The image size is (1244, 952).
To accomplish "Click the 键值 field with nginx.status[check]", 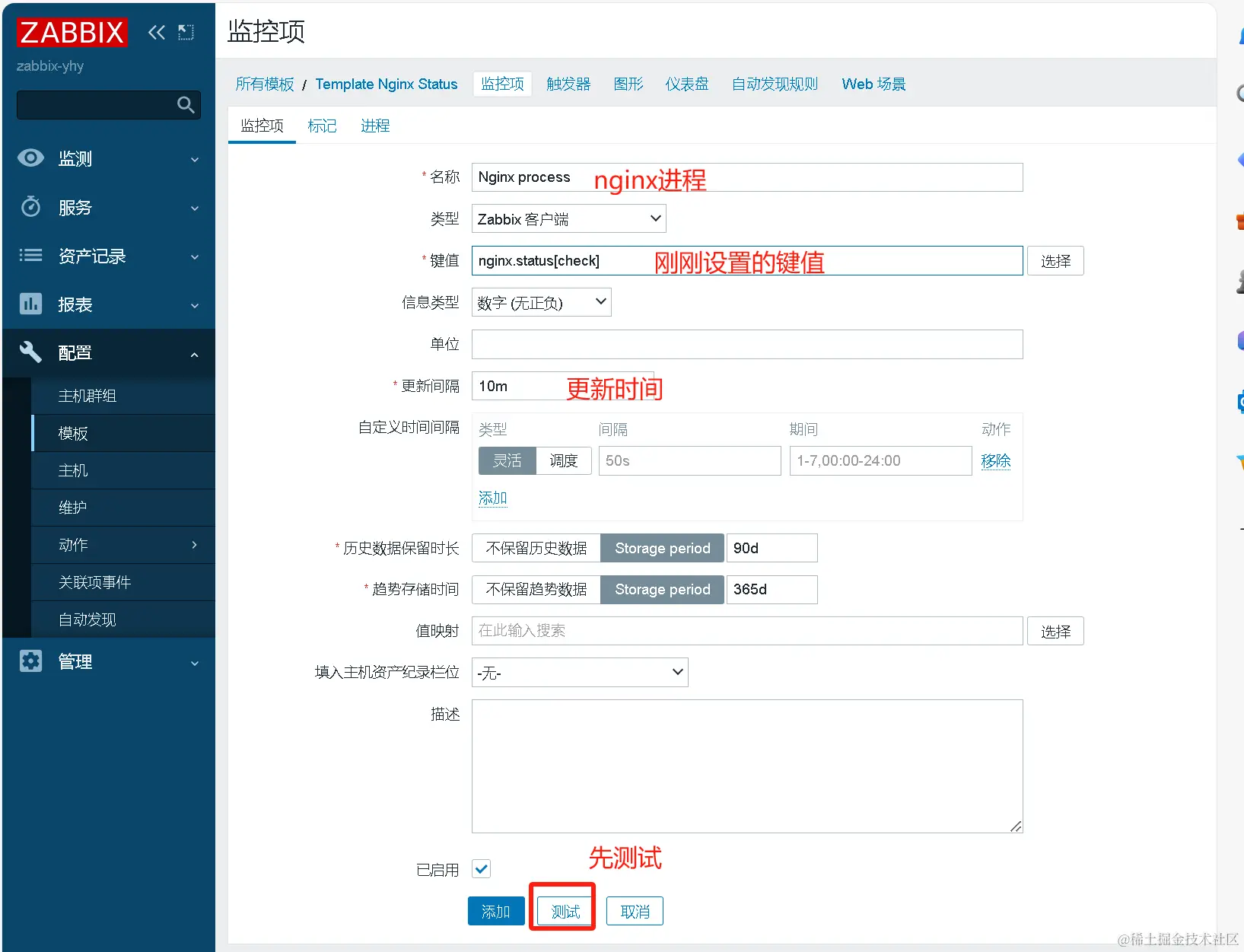I will coord(747,260).
